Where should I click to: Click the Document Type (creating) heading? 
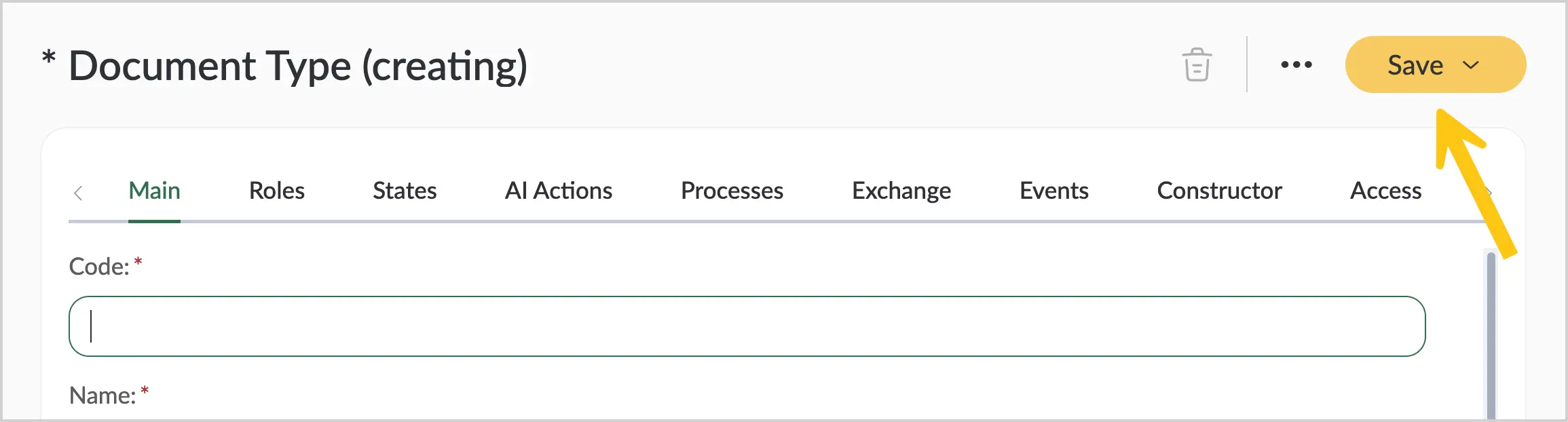pos(298,66)
